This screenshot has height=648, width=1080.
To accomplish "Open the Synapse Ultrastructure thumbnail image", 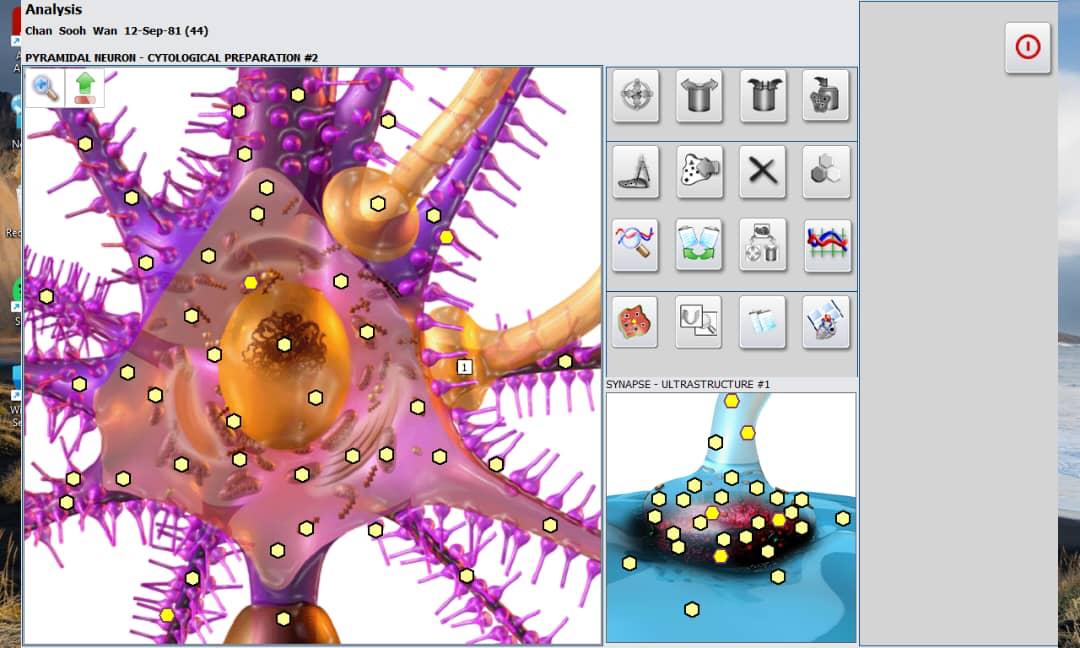I will (x=731, y=517).
